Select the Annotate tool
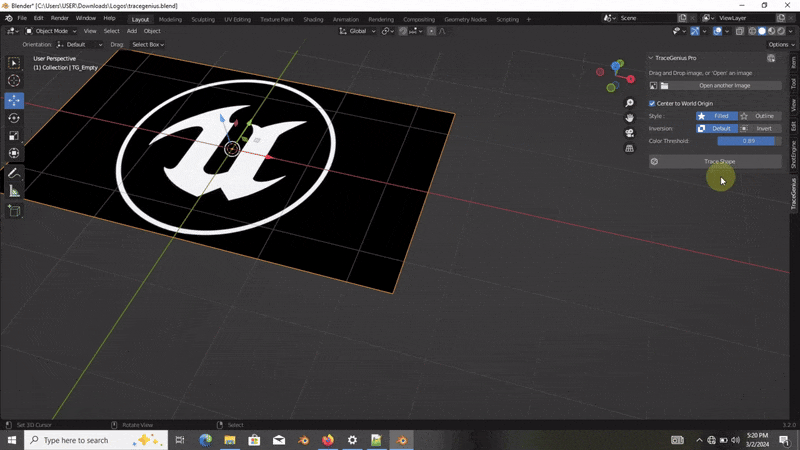The image size is (800, 450). [x=14, y=173]
